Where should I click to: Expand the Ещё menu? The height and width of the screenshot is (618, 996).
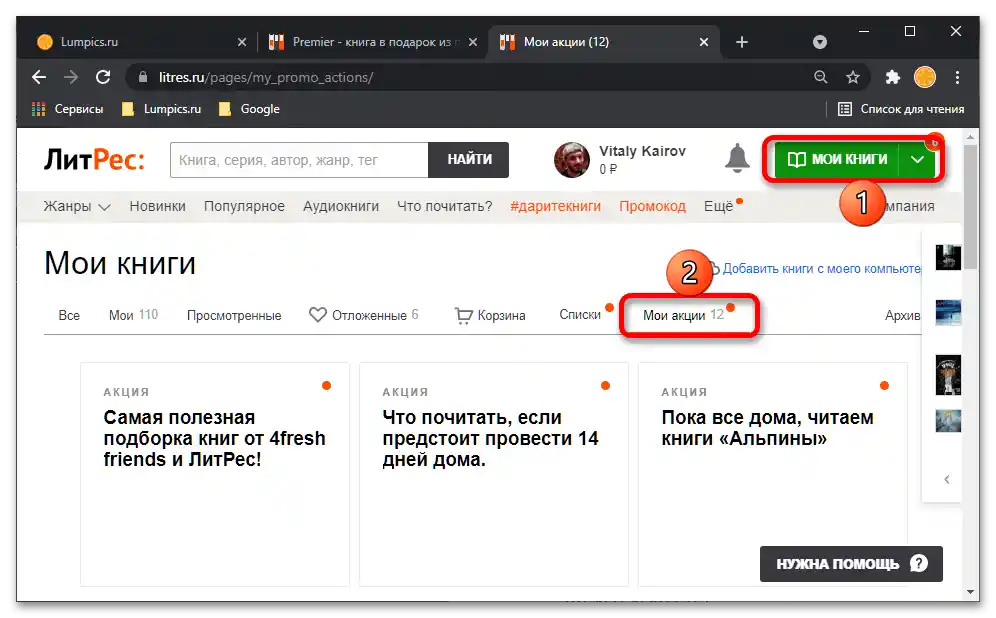[x=718, y=206]
